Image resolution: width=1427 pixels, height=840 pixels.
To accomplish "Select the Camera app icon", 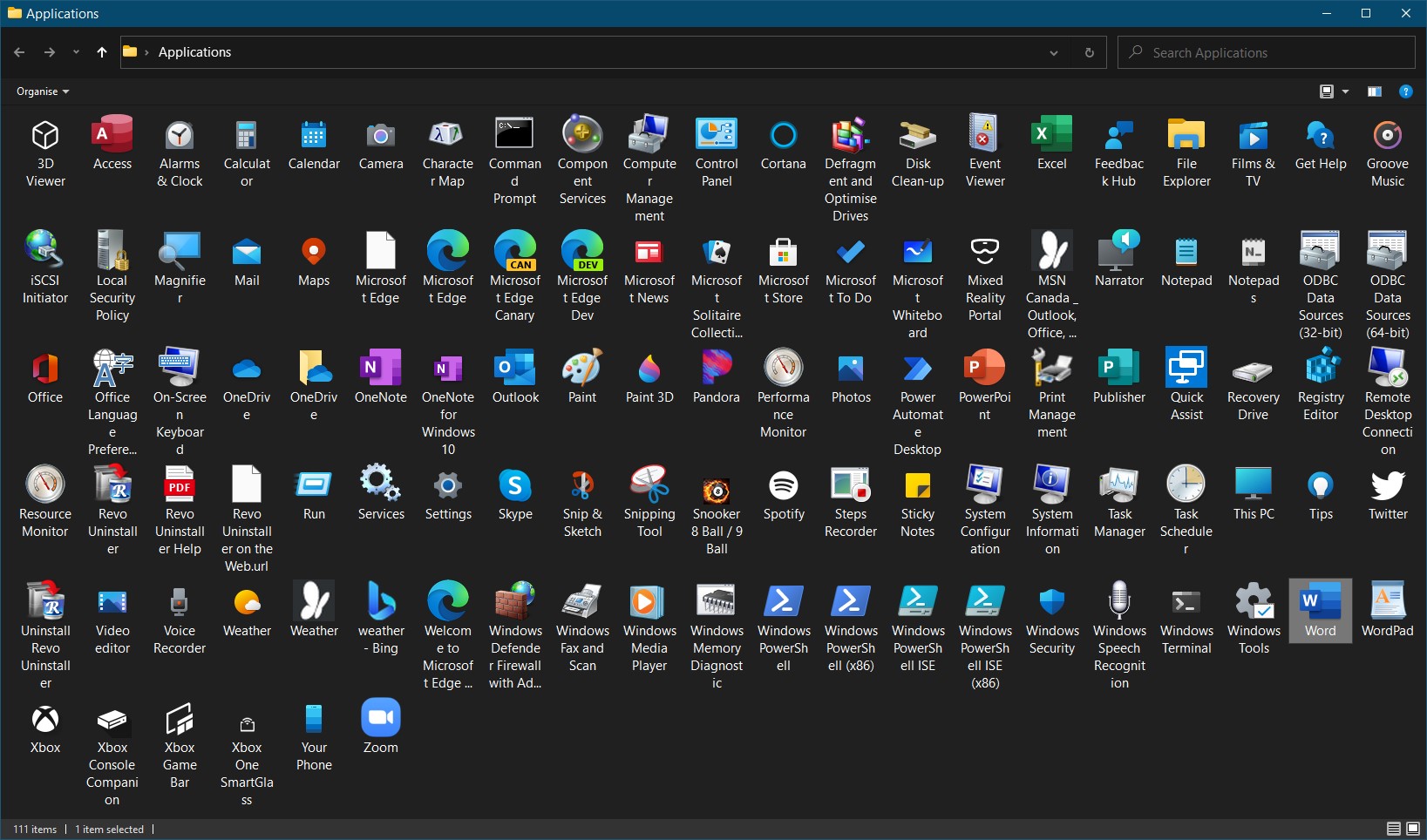I will (381, 135).
